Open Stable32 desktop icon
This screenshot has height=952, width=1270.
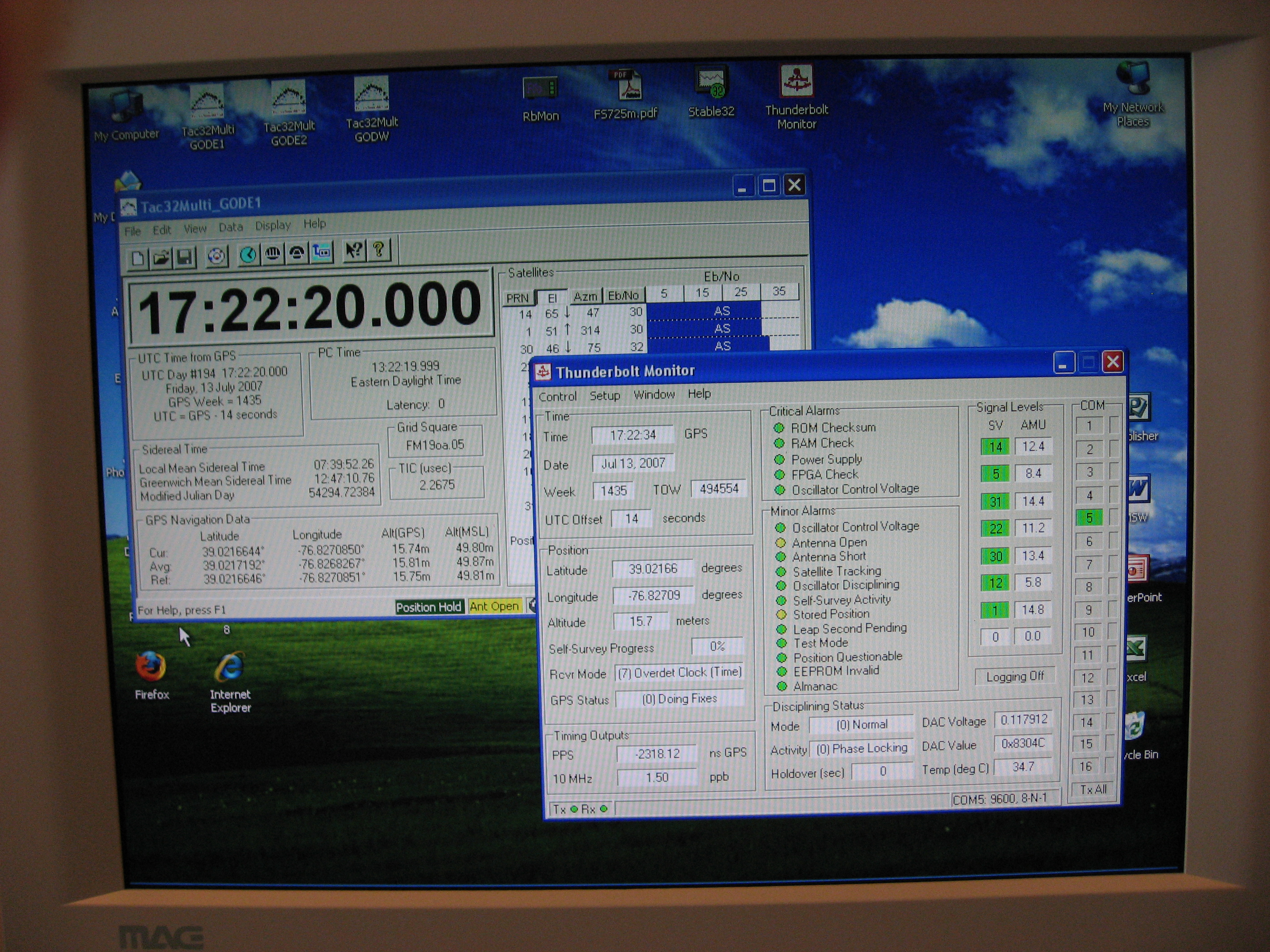coord(711,92)
